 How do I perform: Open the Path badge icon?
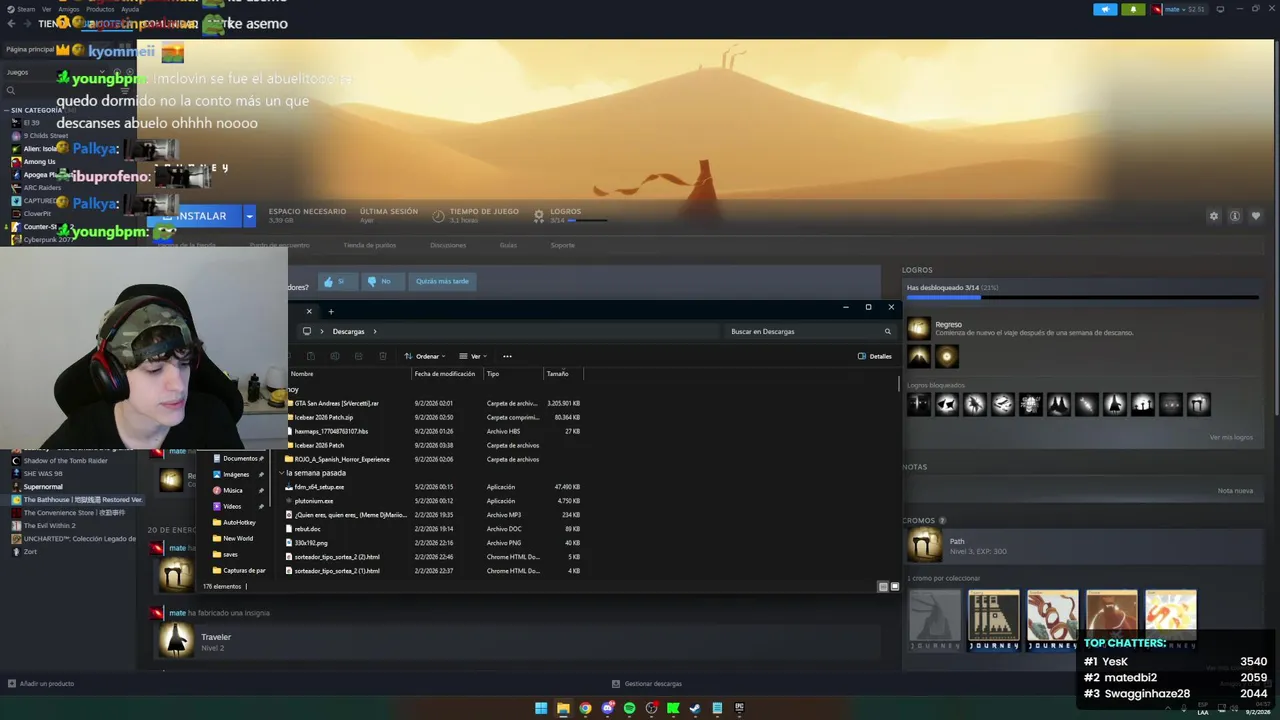tap(924, 545)
